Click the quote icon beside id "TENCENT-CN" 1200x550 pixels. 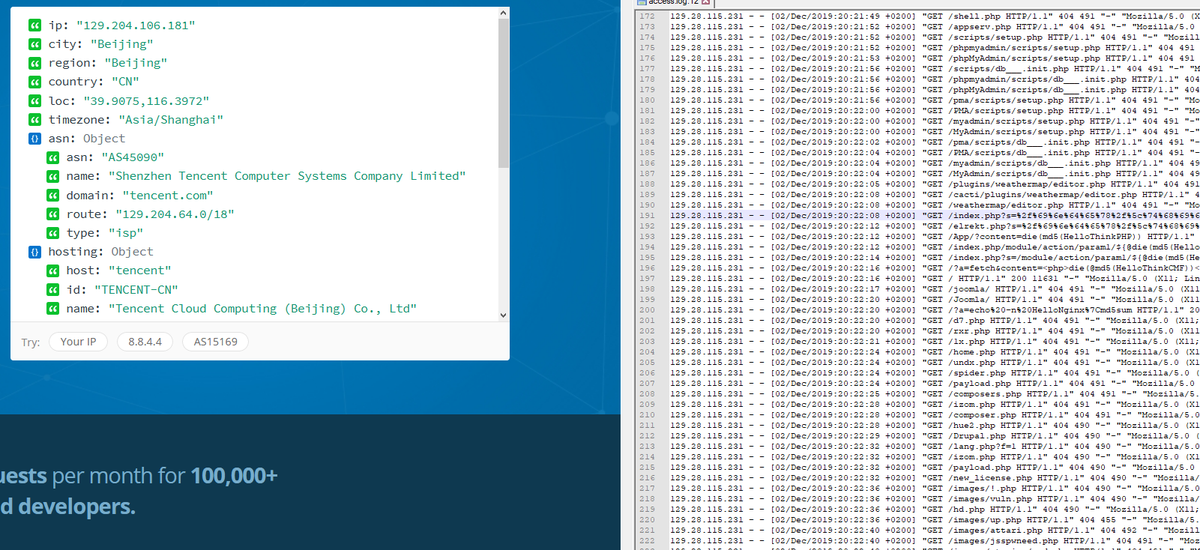53,289
